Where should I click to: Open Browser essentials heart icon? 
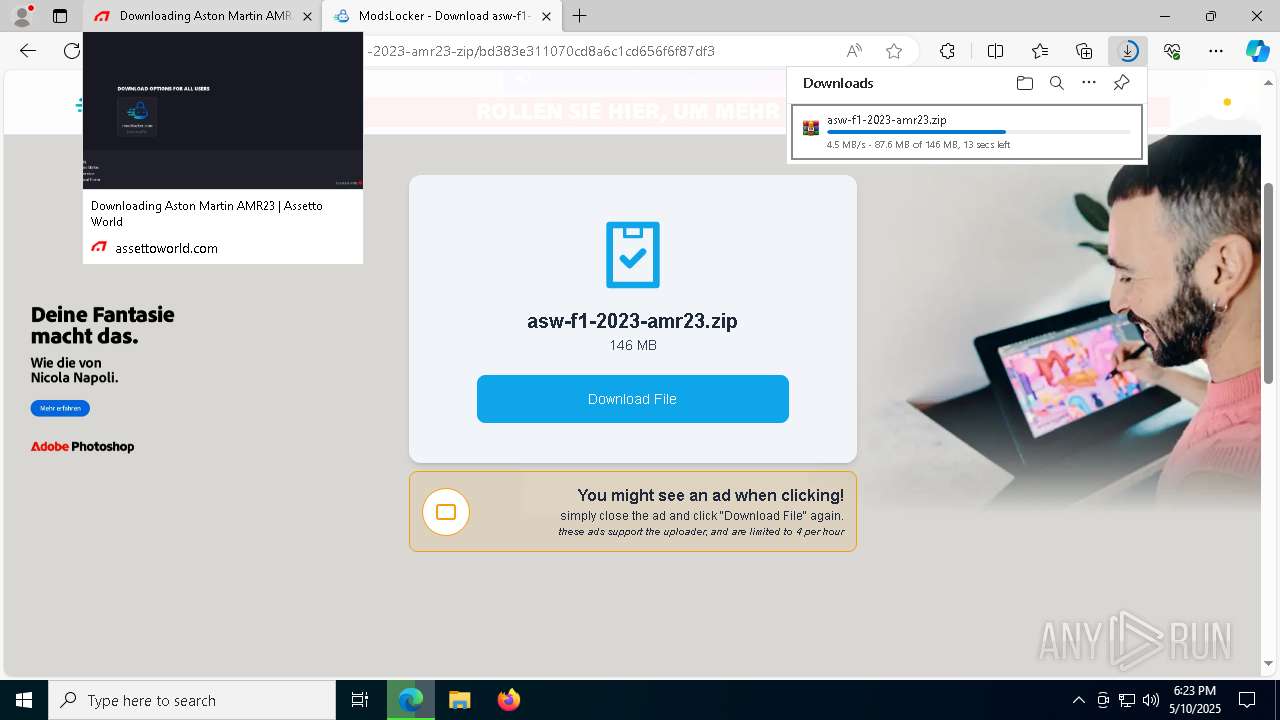(1172, 51)
